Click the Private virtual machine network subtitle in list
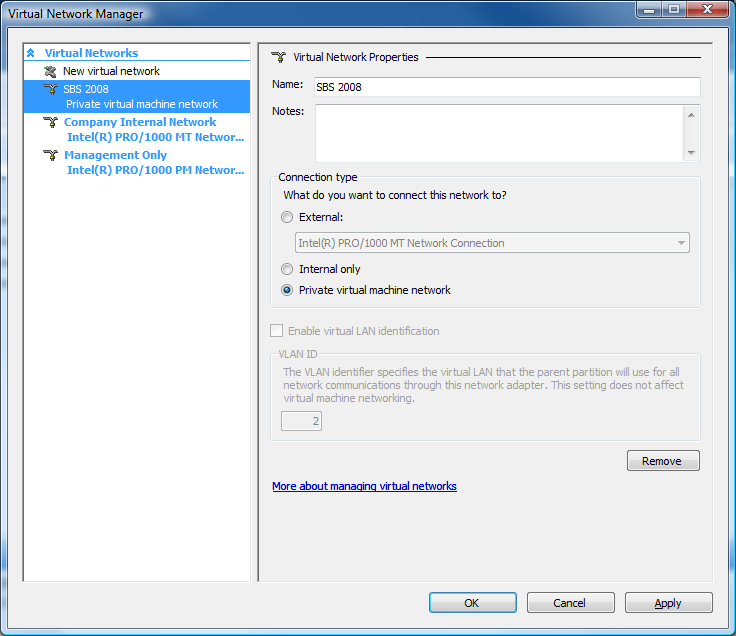Image resolution: width=736 pixels, height=636 pixels. 142,104
